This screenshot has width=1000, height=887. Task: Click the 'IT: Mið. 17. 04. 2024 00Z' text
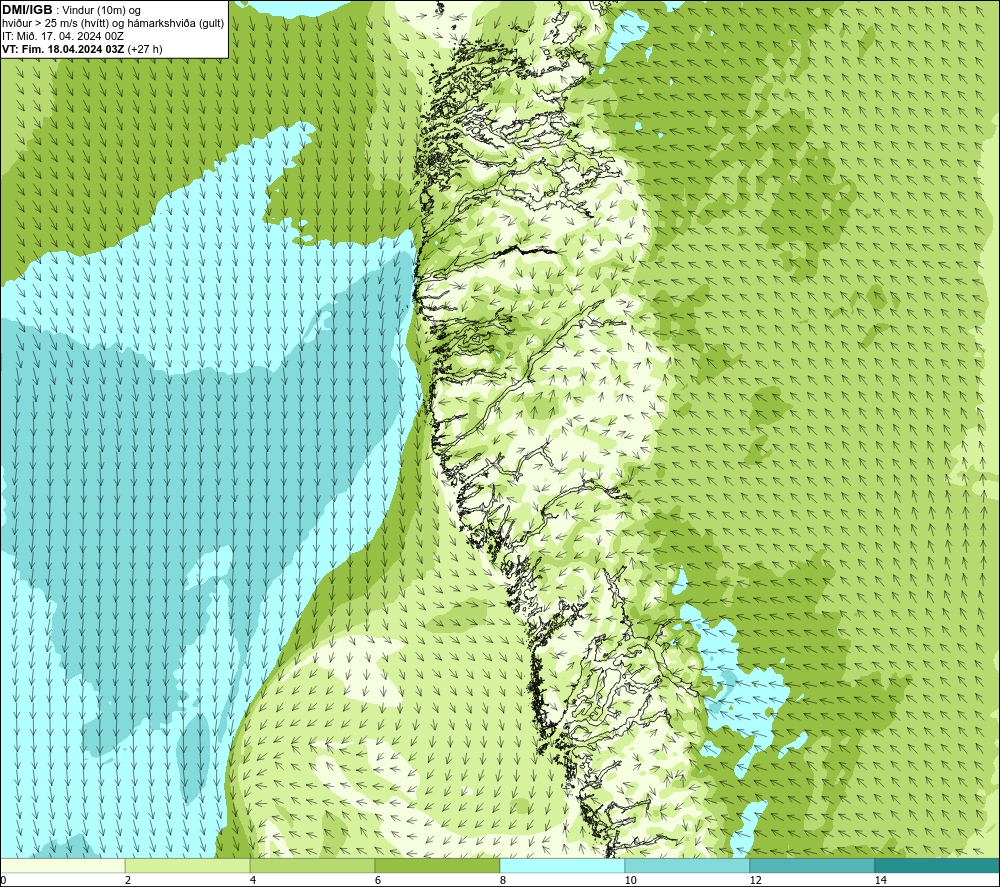pos(62,36)
